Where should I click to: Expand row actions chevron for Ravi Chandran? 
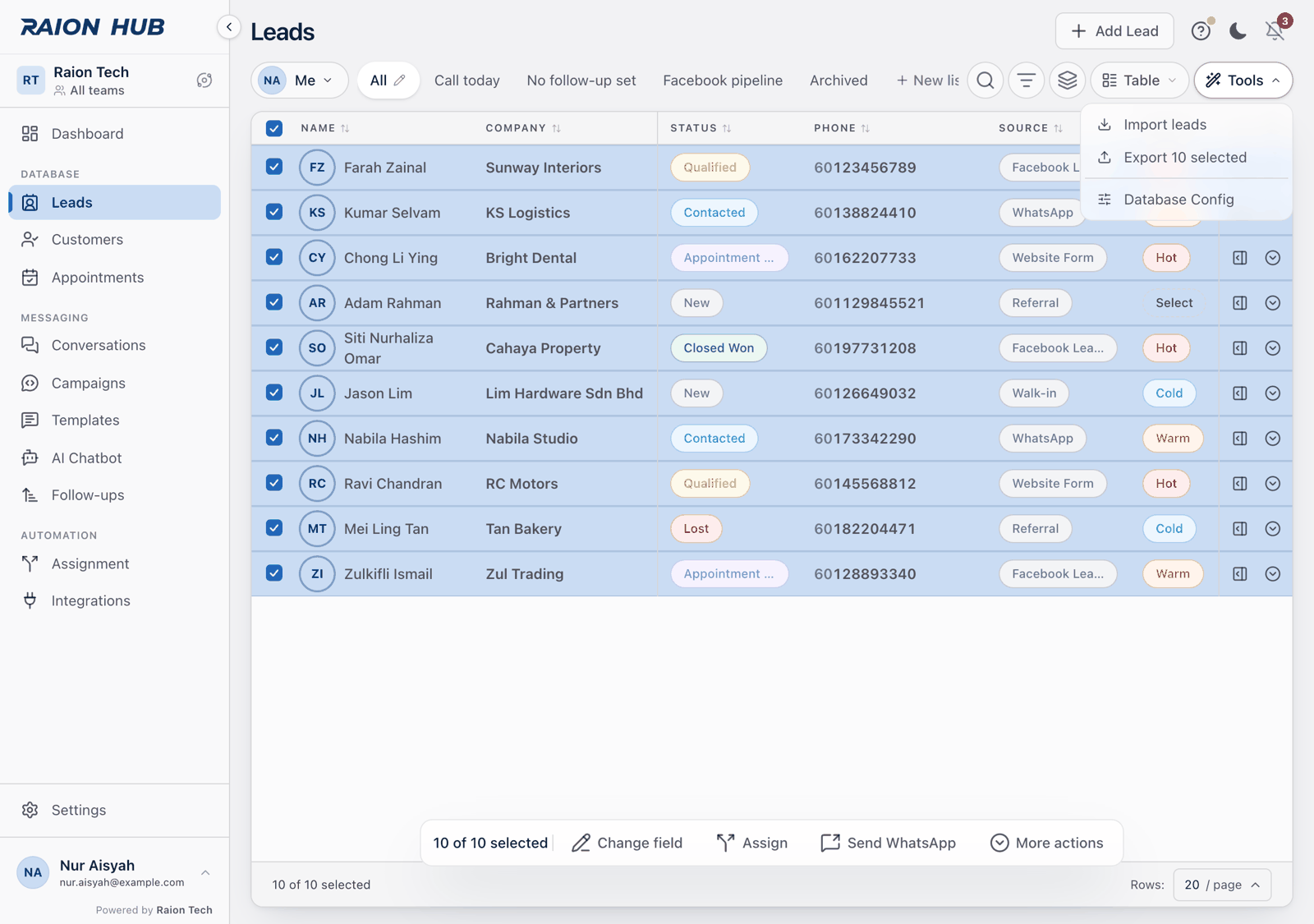coord(1273,484)
